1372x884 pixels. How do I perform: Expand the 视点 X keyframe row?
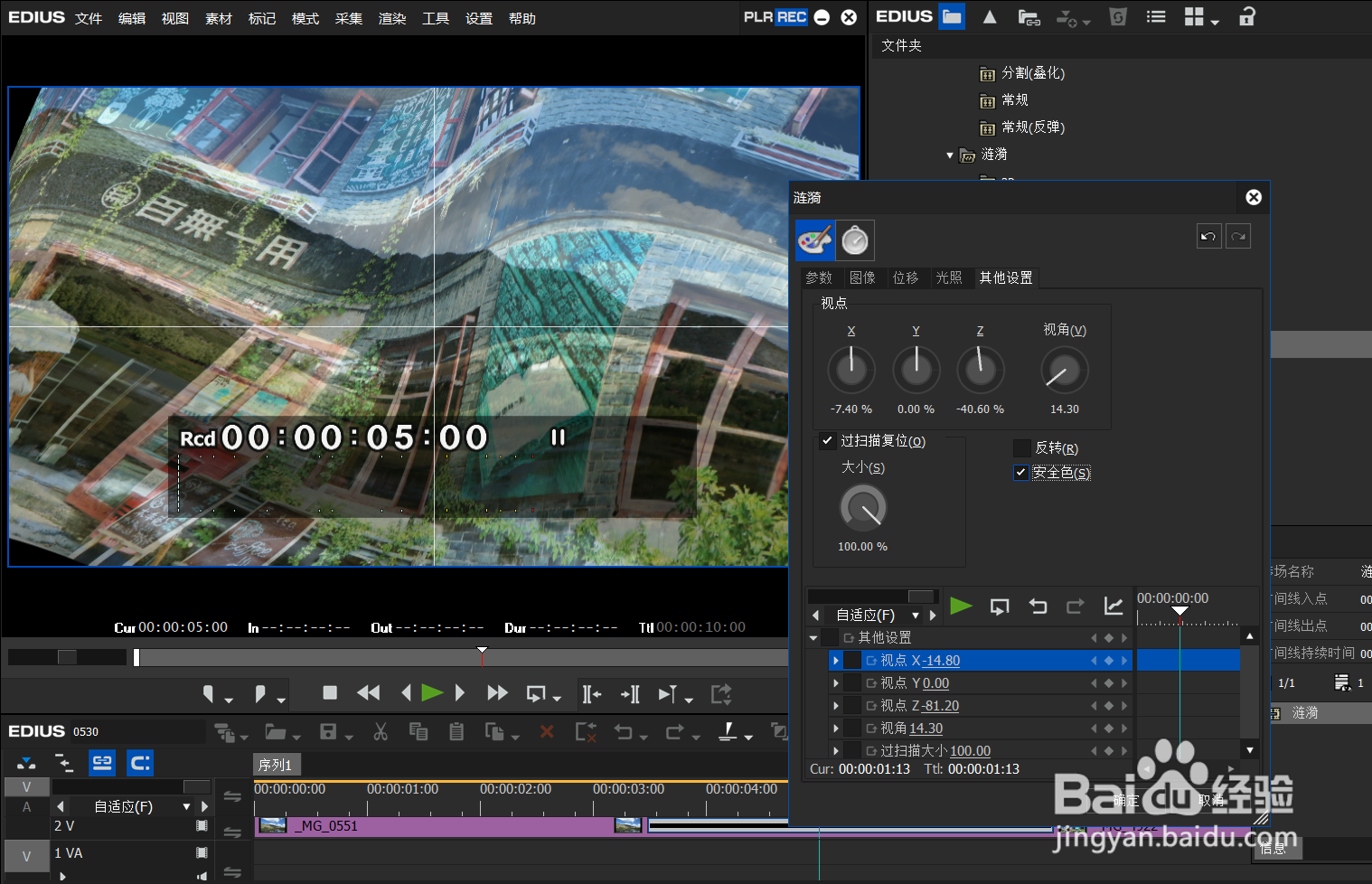pos(835,661)
